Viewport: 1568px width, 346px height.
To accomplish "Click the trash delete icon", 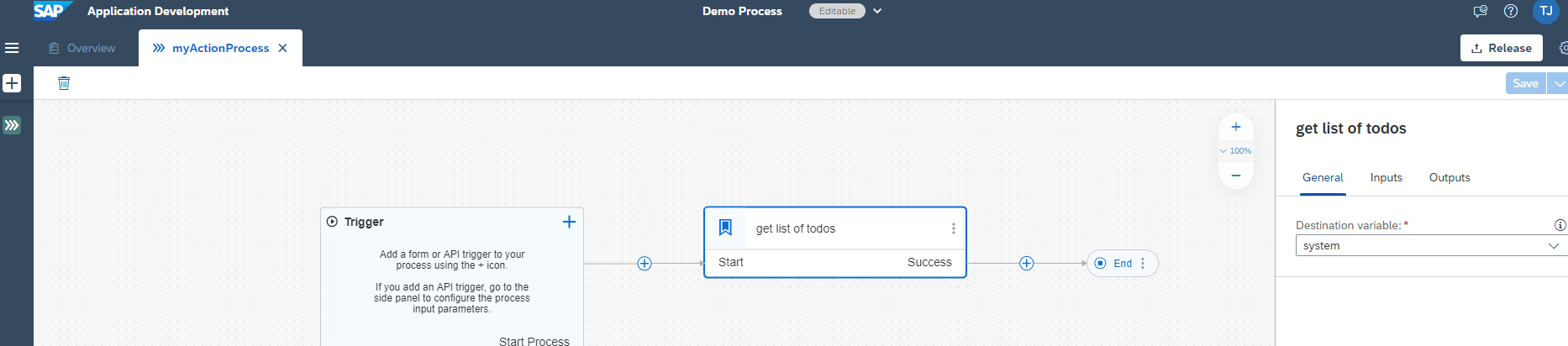I will tap(64, 83).
